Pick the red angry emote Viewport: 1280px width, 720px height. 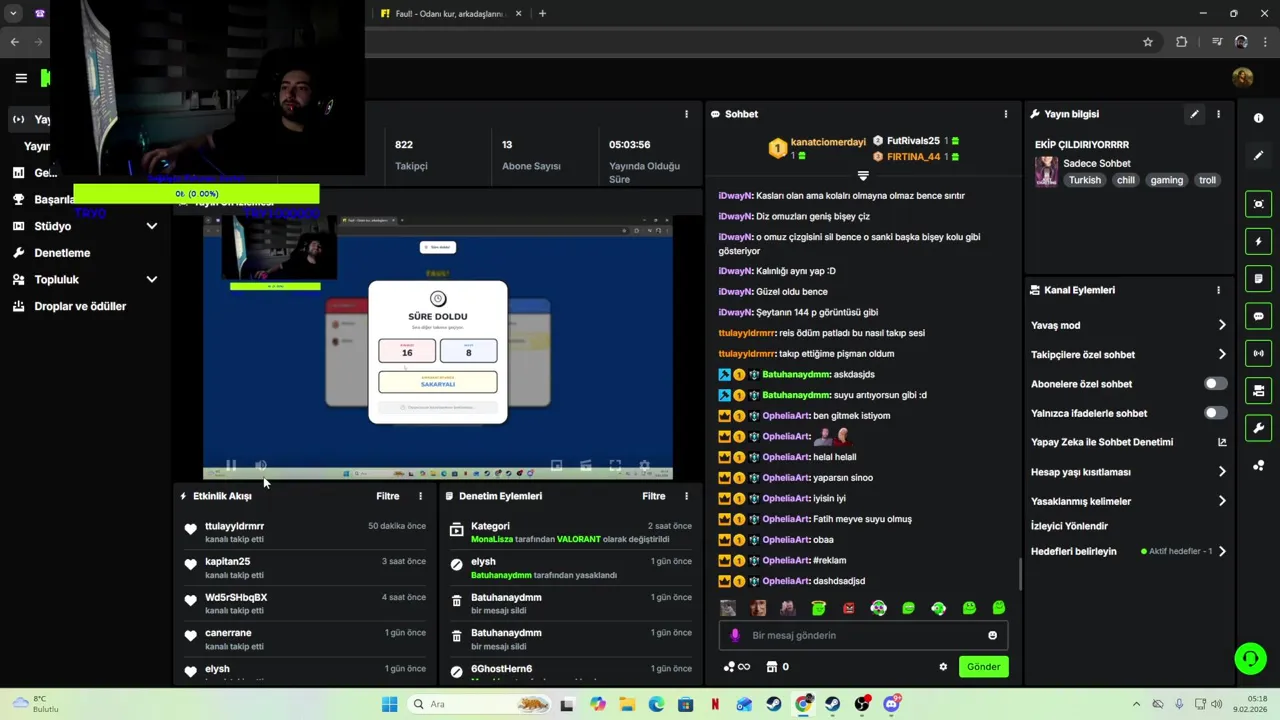click(848, 608)
